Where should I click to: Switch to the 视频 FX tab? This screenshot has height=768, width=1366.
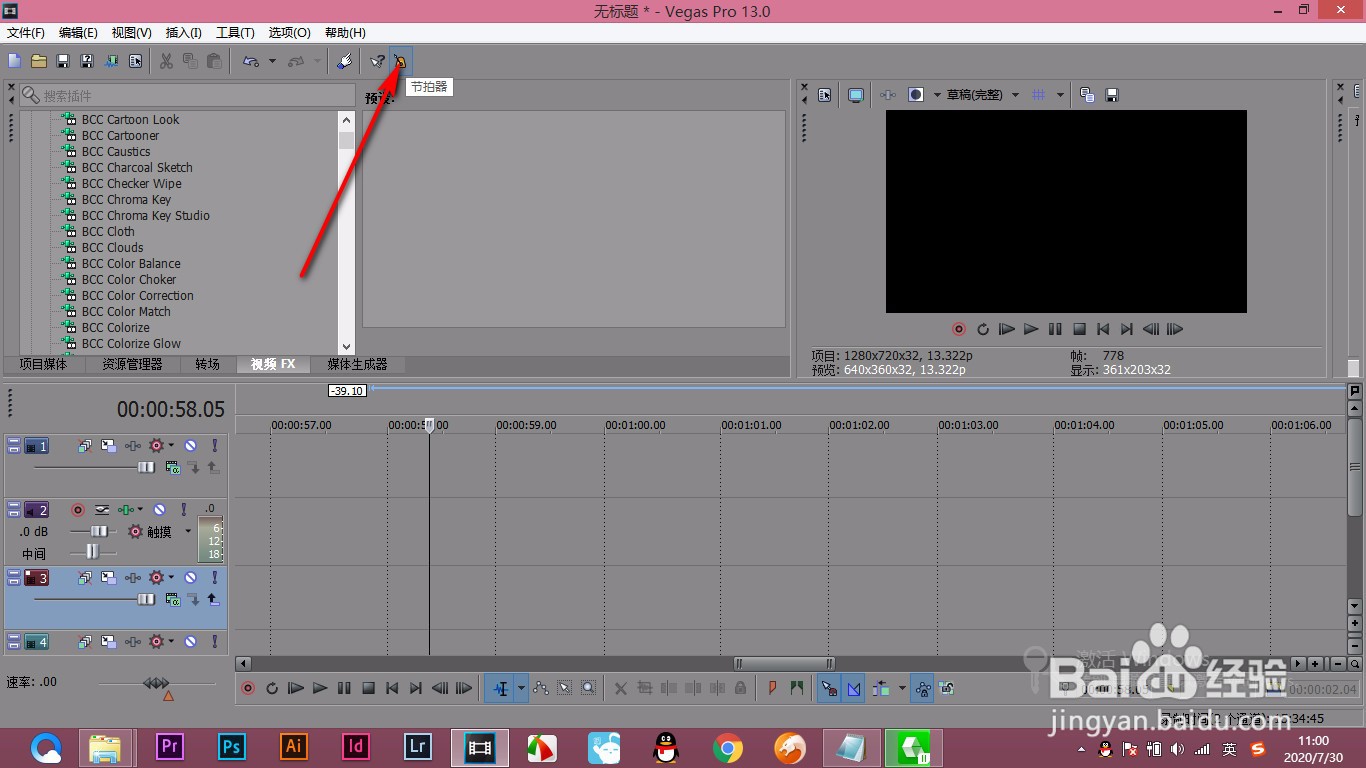pos(273,364)
